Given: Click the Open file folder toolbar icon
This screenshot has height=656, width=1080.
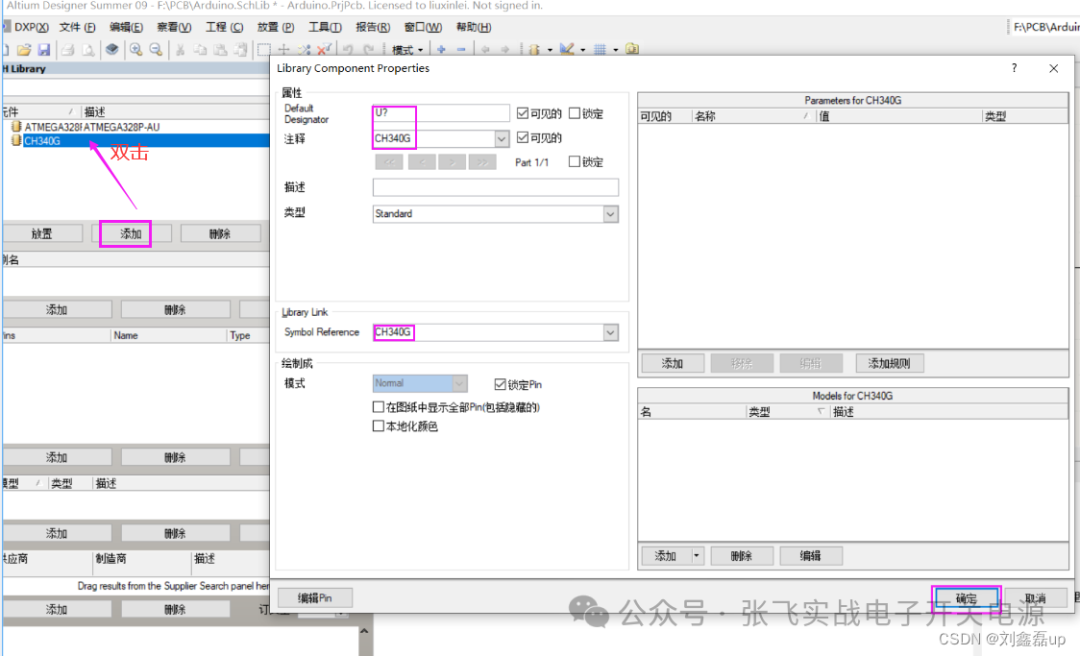Looking at the screenshot, I should tap(23, 49).
